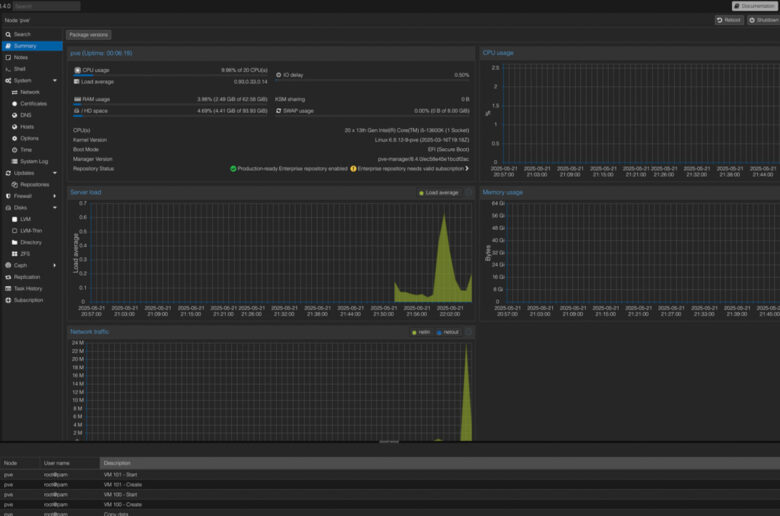Select the Summary menu item
The width and height of the screenshot is (780, 516).
point(25,46)
